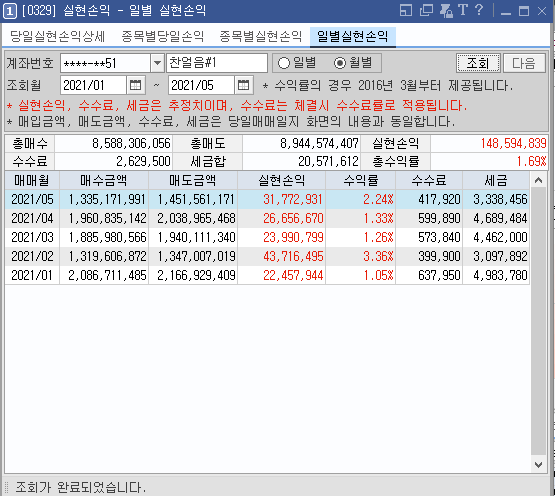The image size is (555, 496).
Task: Click the end month field 2021/05
Action: [x=201, y=85]
